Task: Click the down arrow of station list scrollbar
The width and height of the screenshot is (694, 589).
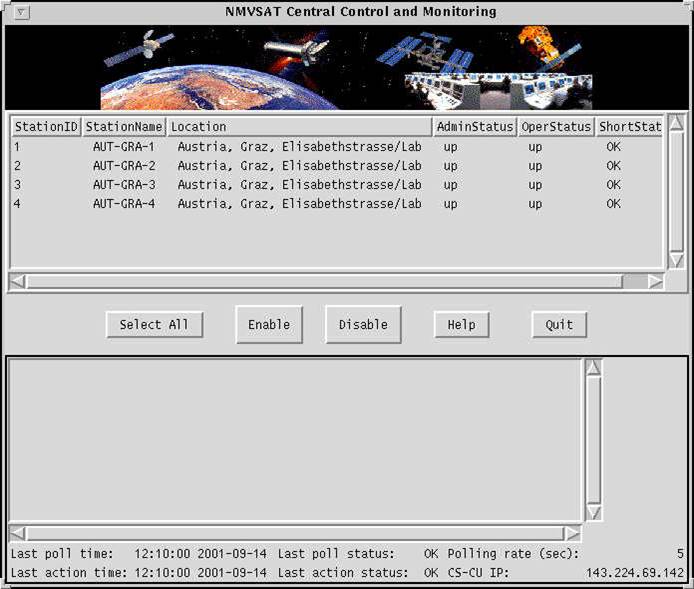Action: tap(676, 260)
